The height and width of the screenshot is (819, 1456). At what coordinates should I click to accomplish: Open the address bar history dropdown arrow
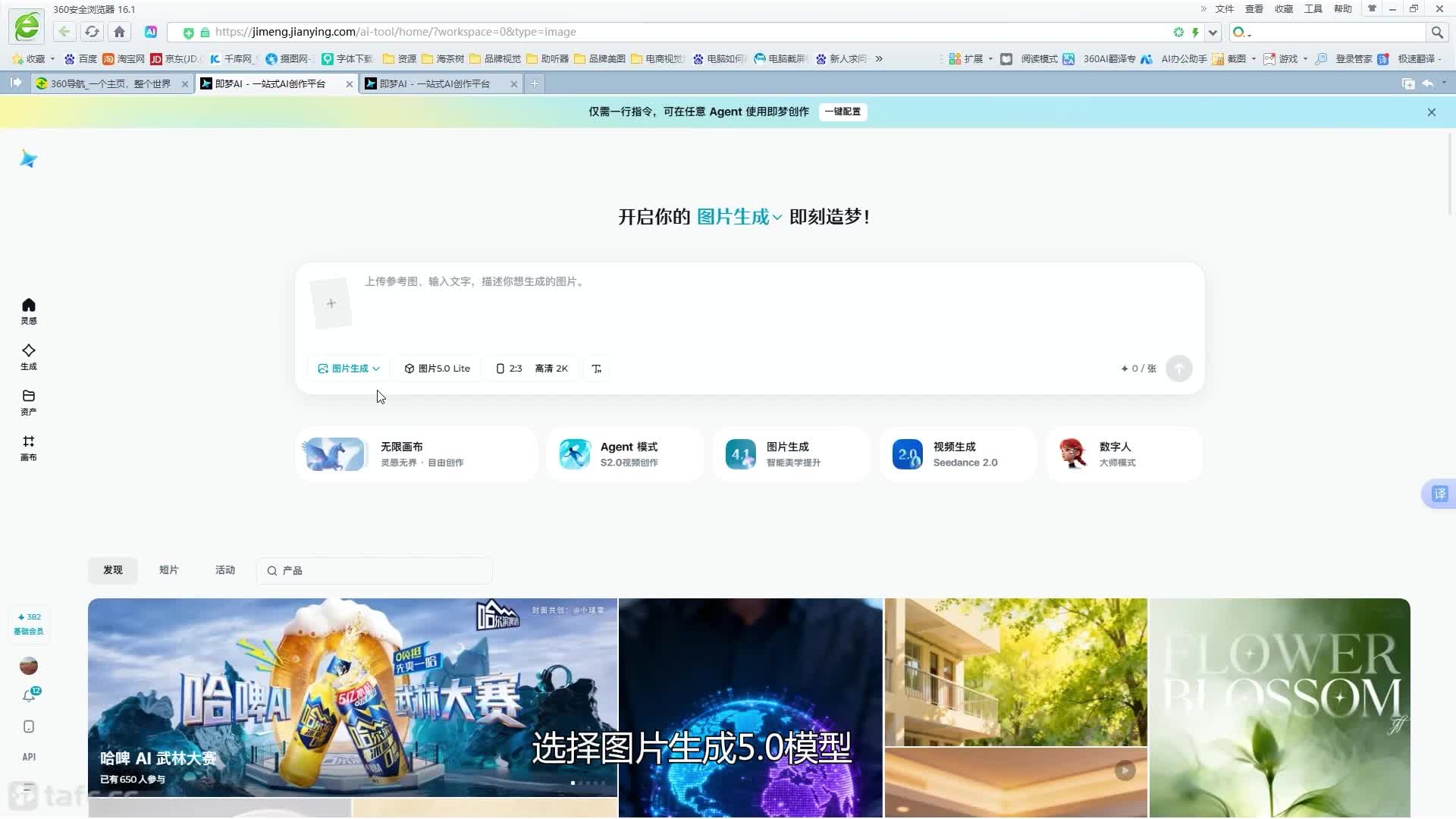(1213, 33)
